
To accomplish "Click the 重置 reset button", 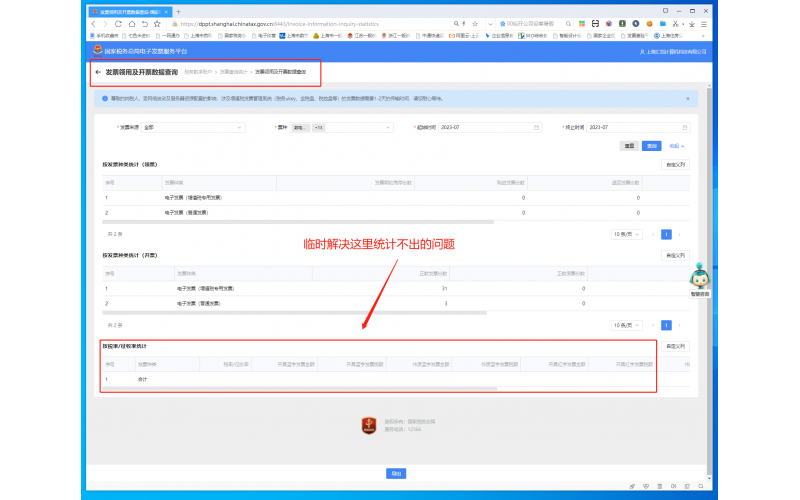I will (x=629, y=146).
